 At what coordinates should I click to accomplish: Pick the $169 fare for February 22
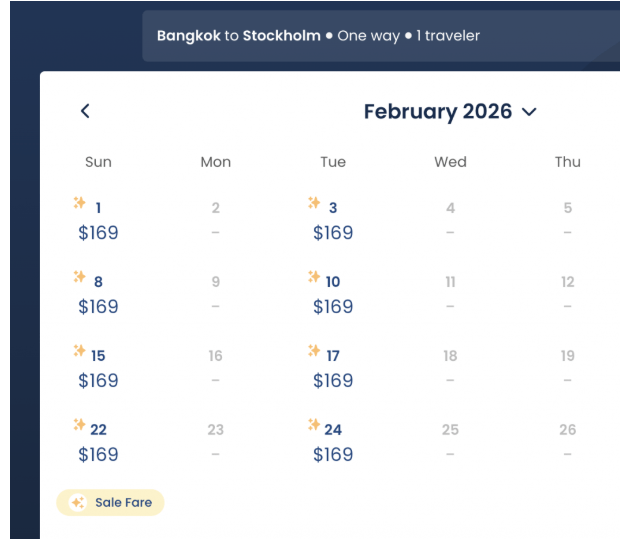[98, 455]
